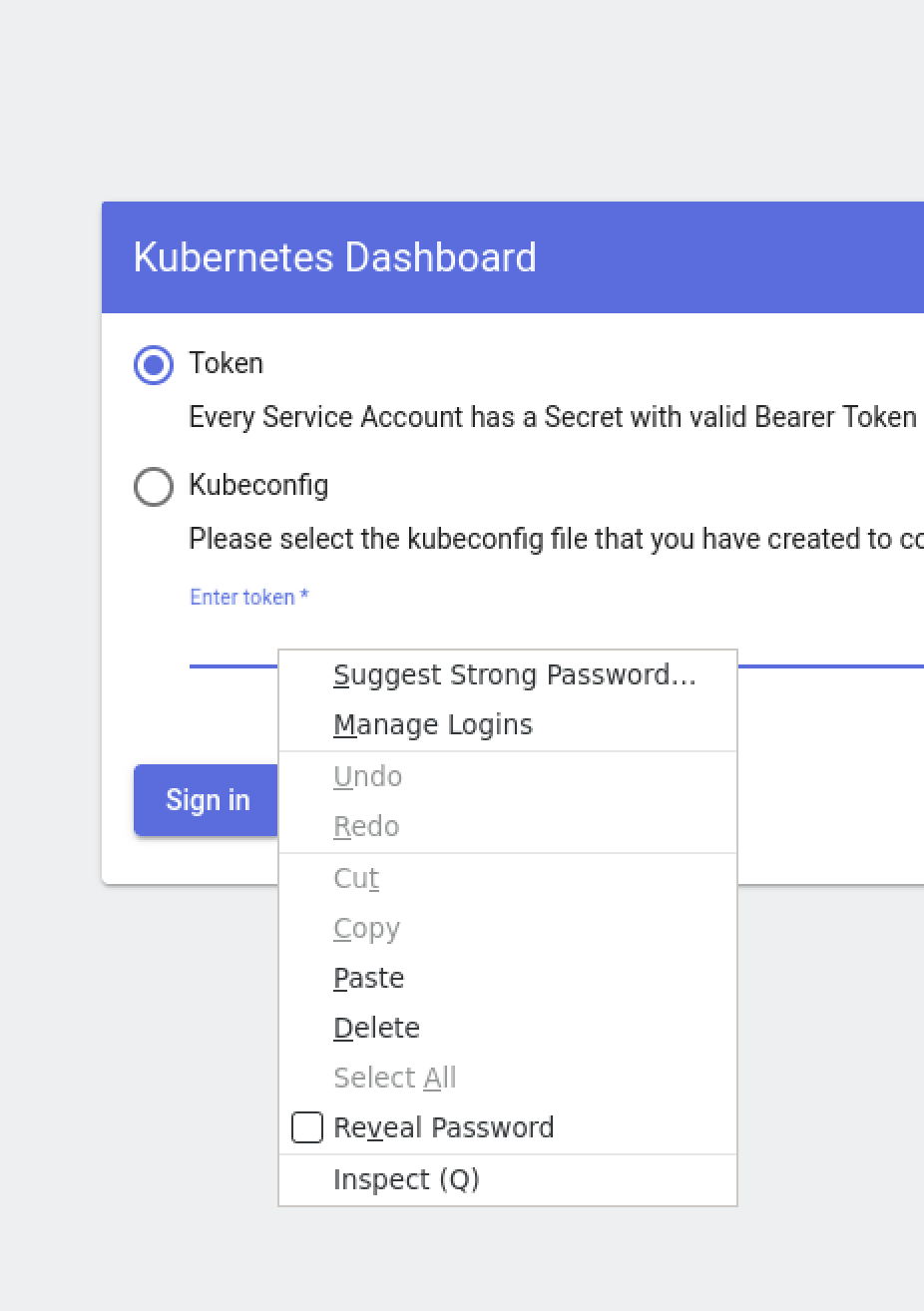This screenshot has width=924, height=1311.
Task: Choose Suggest Strong Password from the context menu
Action: click(515, 674)
